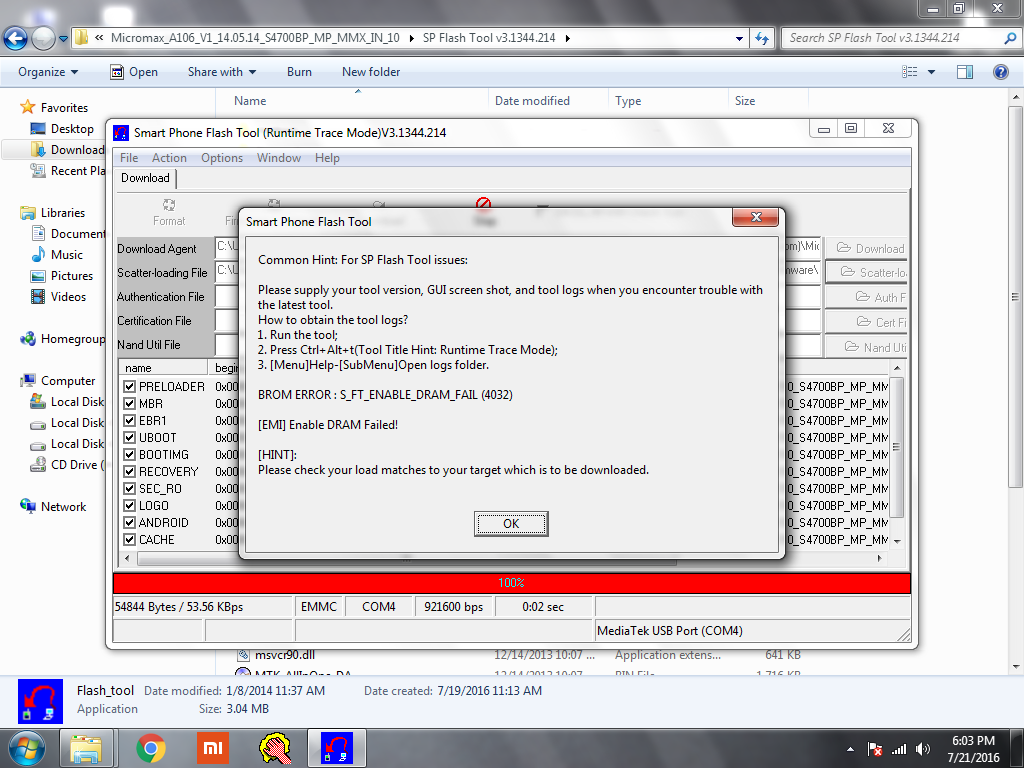Select Music in Libraries
This screenshot has height=768, width=1024.
coord(57,255)
